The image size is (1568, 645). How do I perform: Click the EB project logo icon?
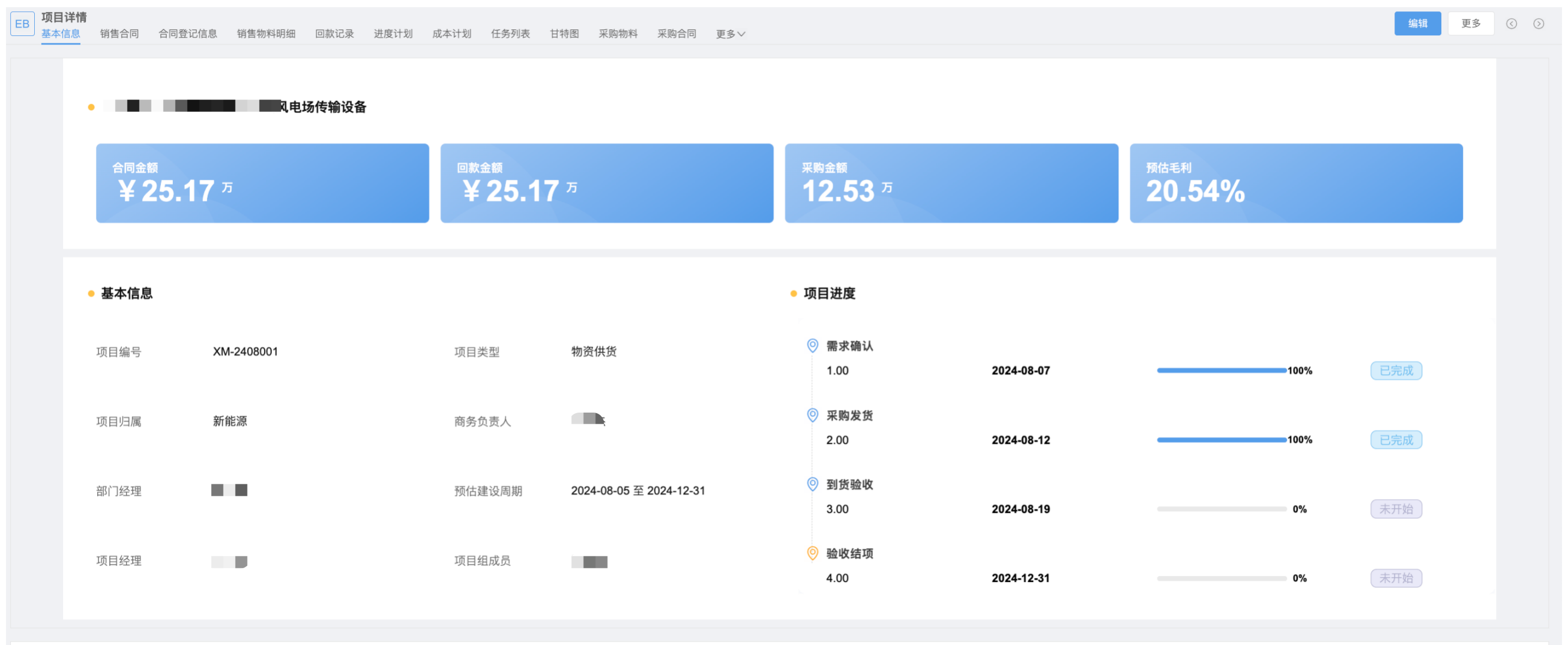(x=23, y=24)
